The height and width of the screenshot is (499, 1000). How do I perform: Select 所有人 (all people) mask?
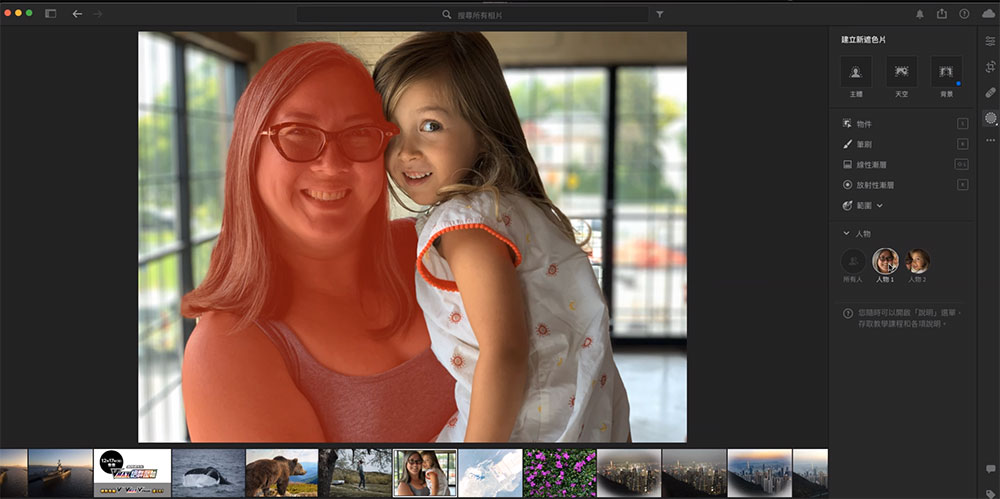click(853, 262)
